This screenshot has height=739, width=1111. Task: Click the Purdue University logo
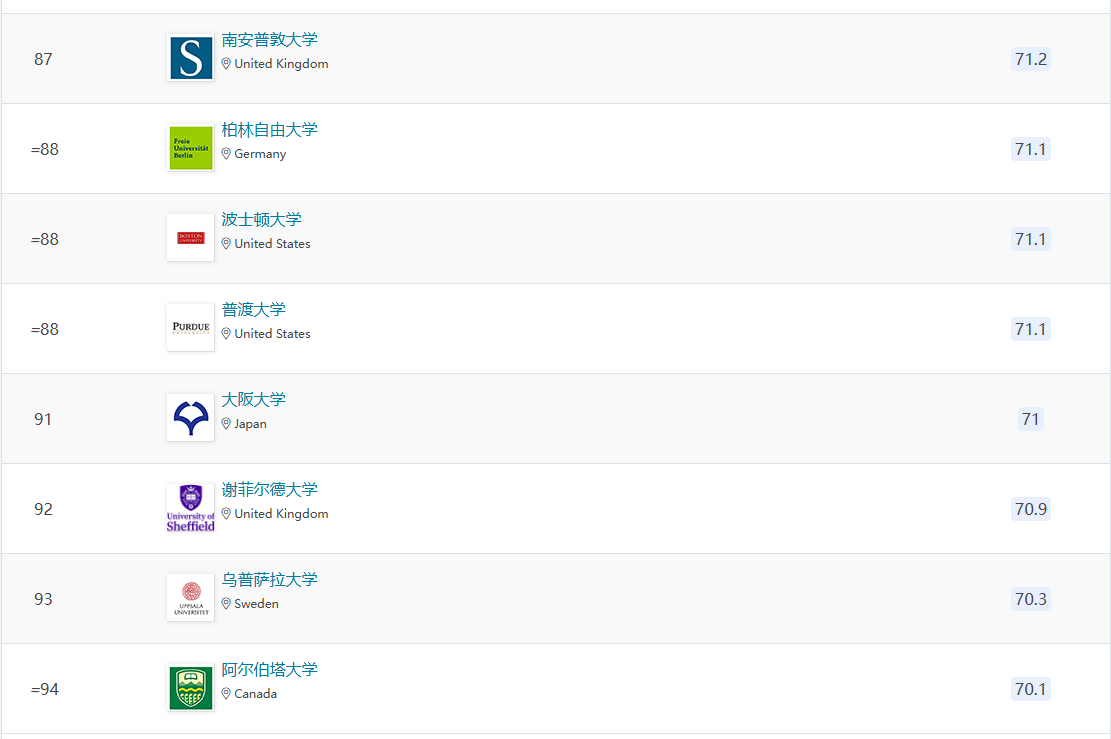click(191, 328)
